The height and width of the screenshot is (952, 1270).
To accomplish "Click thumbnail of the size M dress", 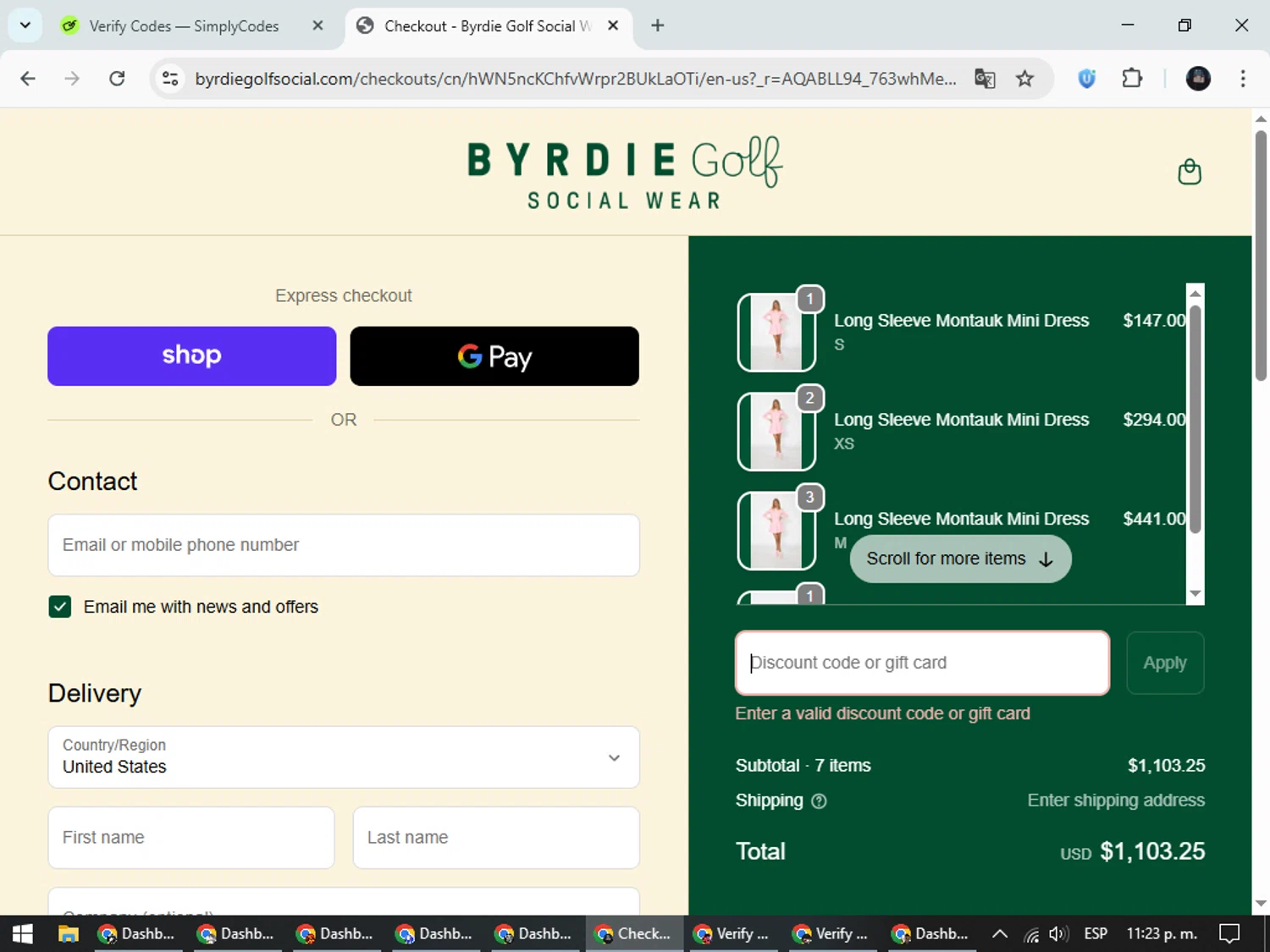I will 776,530.
